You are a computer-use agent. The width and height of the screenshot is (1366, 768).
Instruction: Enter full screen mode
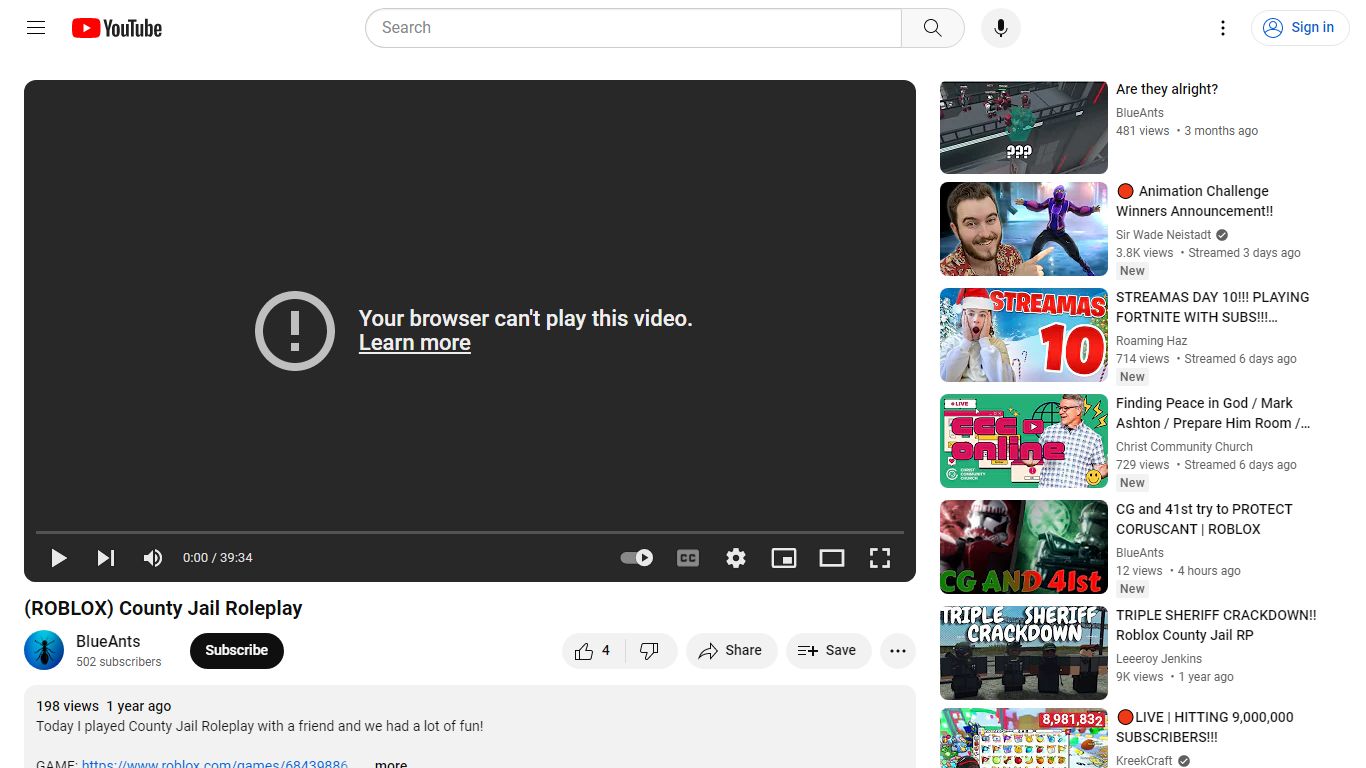[x=880, y=558]
